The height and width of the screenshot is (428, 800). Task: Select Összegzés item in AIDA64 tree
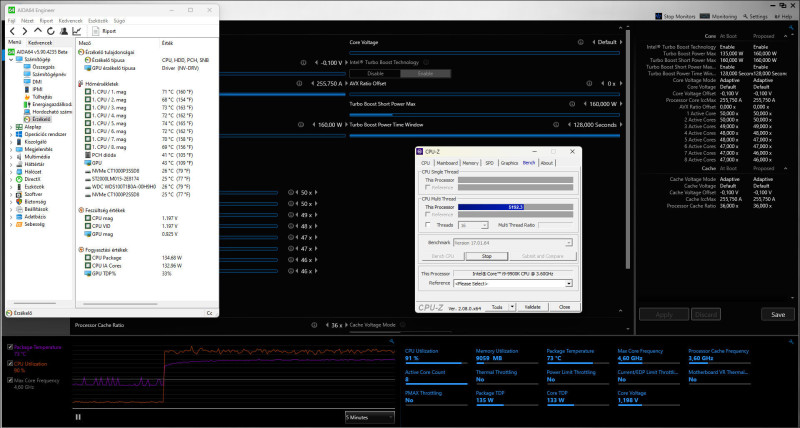[43, 67]
